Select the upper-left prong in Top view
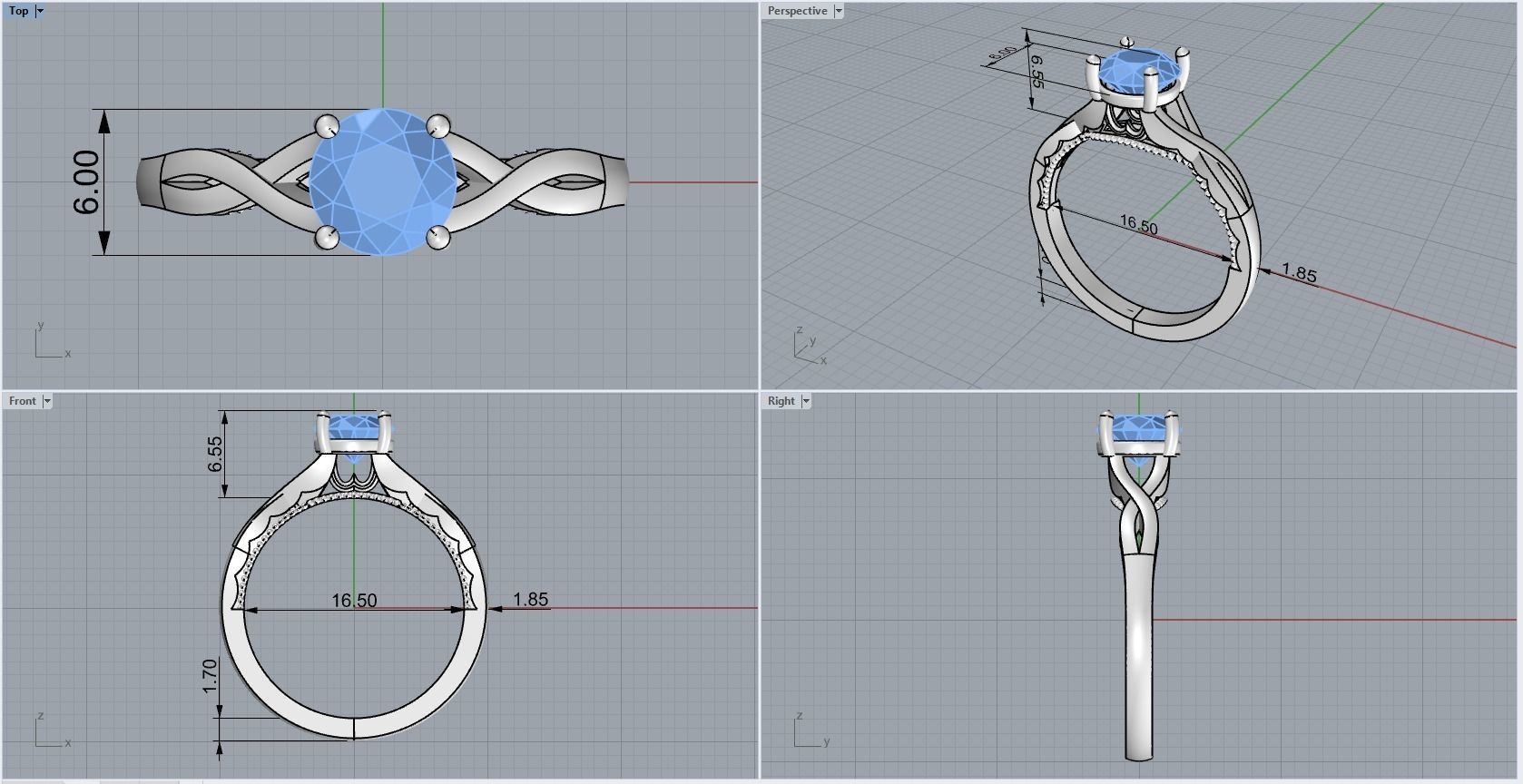The image size is (1523, 784). click(326, 125)
